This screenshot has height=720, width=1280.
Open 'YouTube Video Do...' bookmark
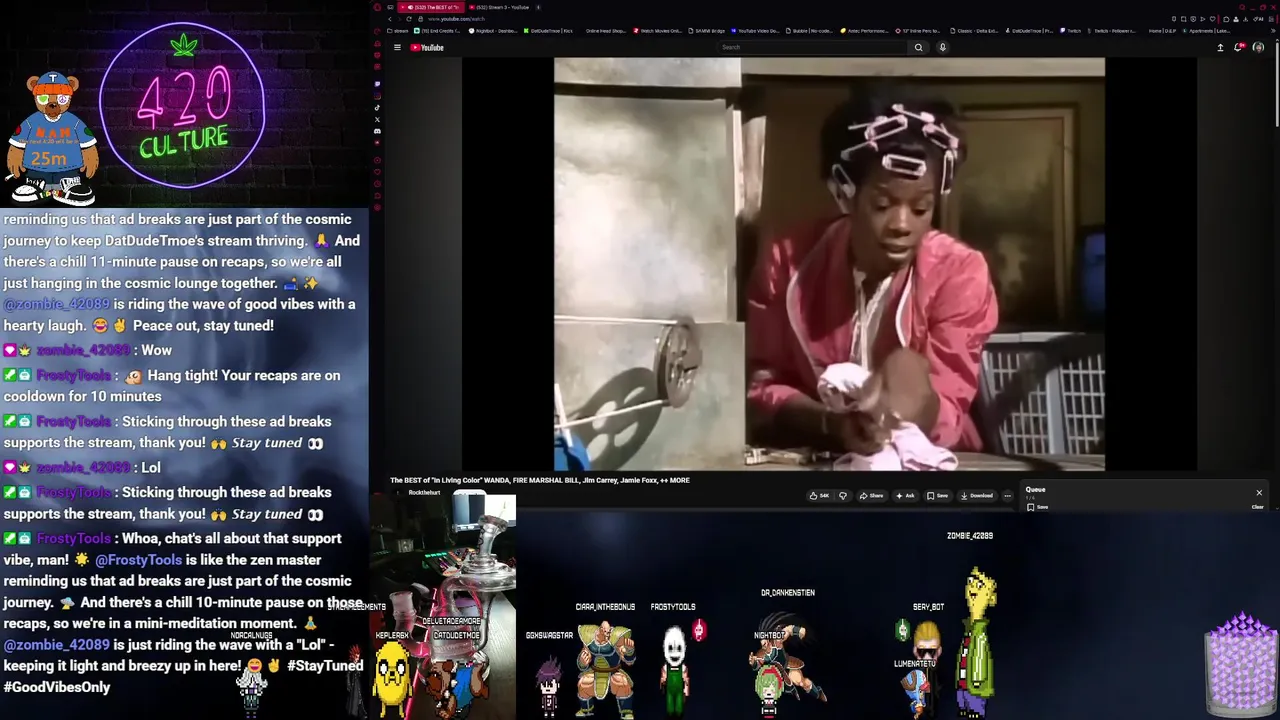pyautogui.click(x=755, y=31)
